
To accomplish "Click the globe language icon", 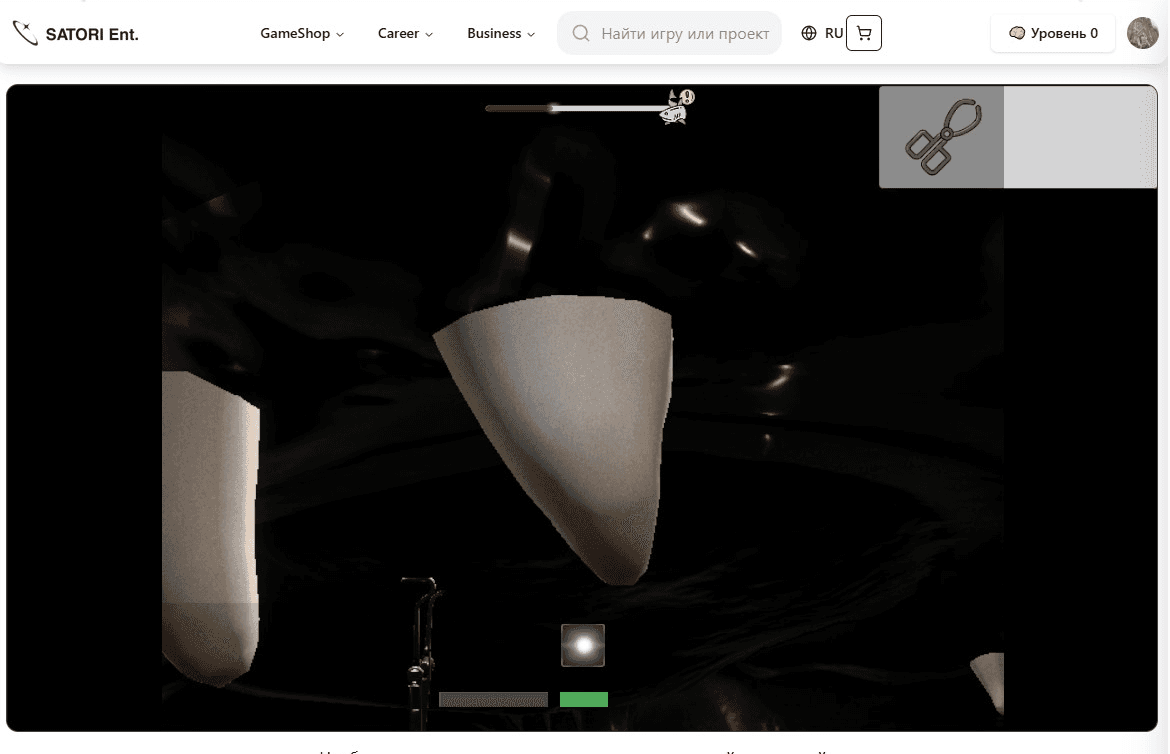I will click(x=809, y=33).
